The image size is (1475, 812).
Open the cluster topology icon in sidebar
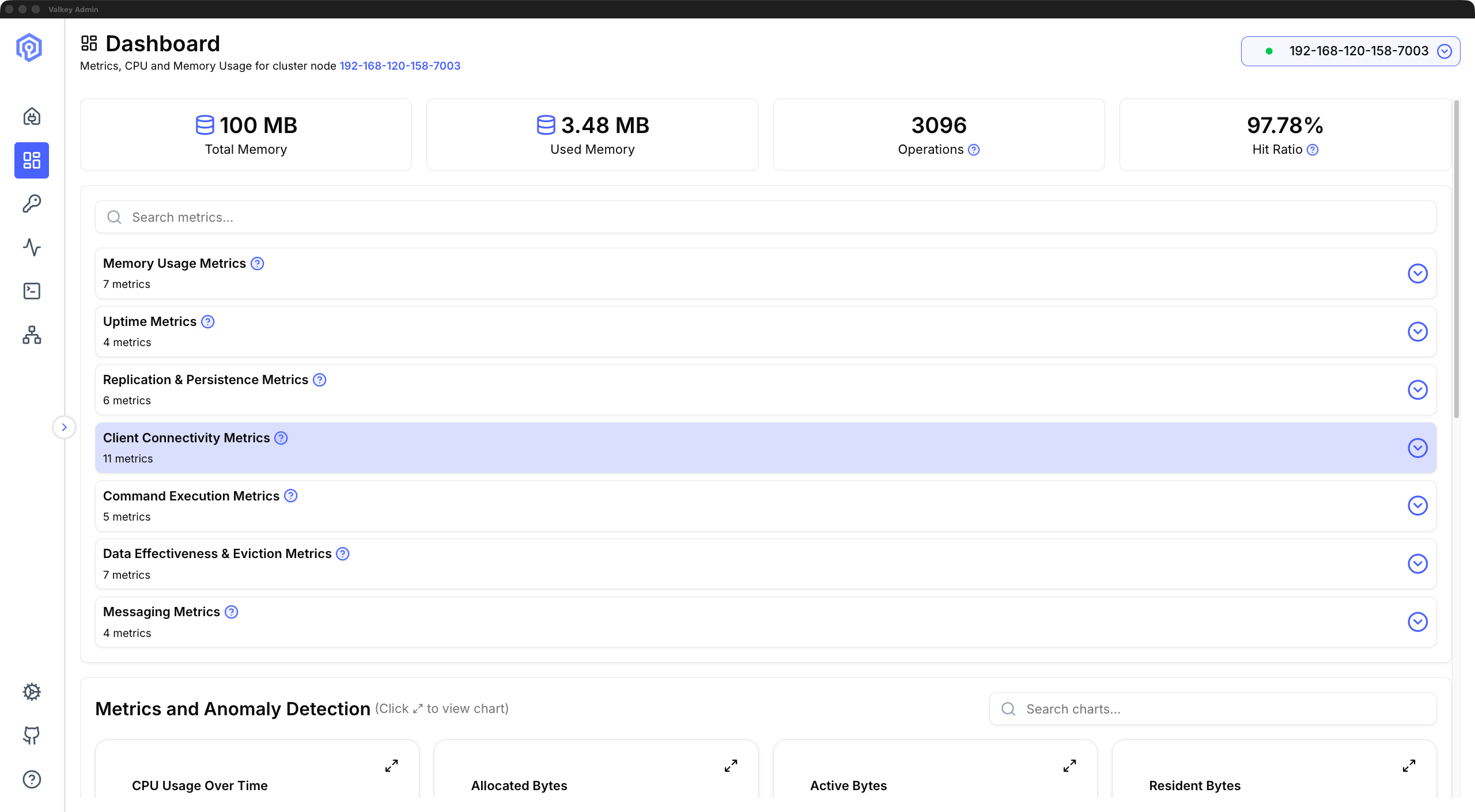(32, 335)
